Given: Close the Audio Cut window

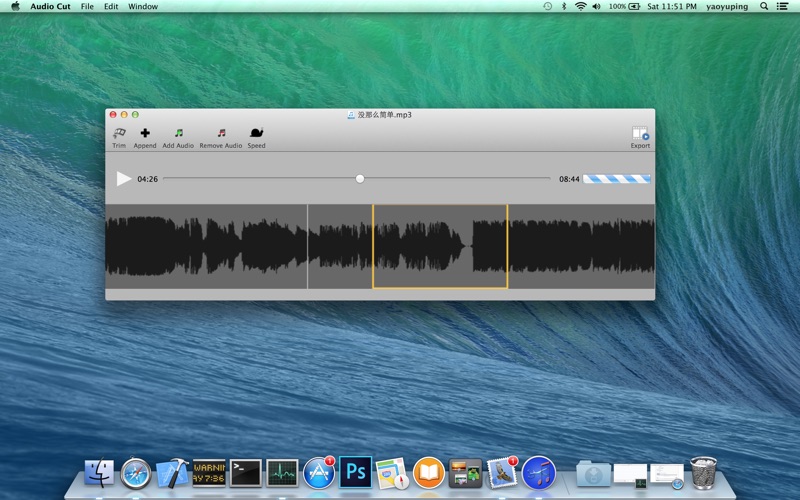Looking at the screenshot, I should pos(113,115).
